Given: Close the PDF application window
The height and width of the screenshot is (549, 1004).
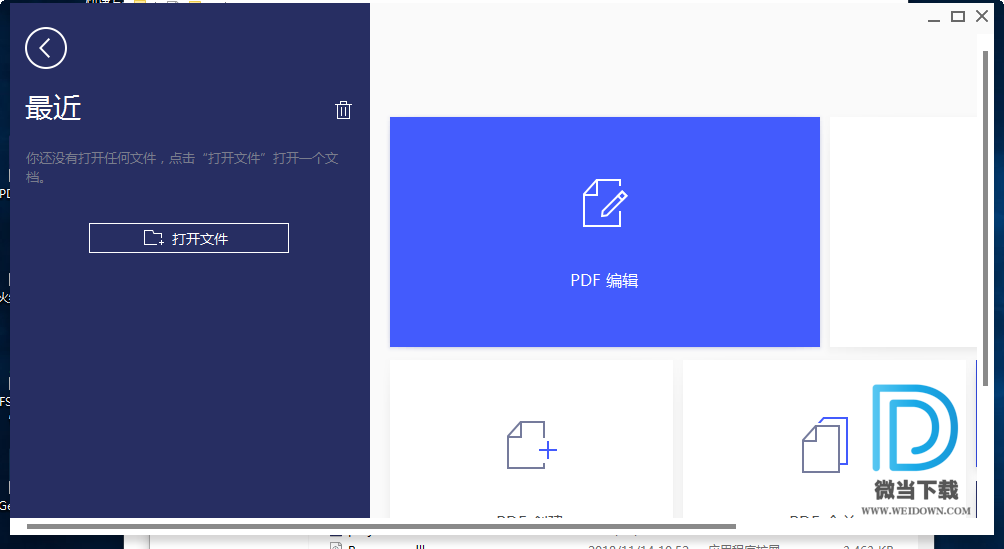Looking at the screenshot, I should click(x=982, y=17).
